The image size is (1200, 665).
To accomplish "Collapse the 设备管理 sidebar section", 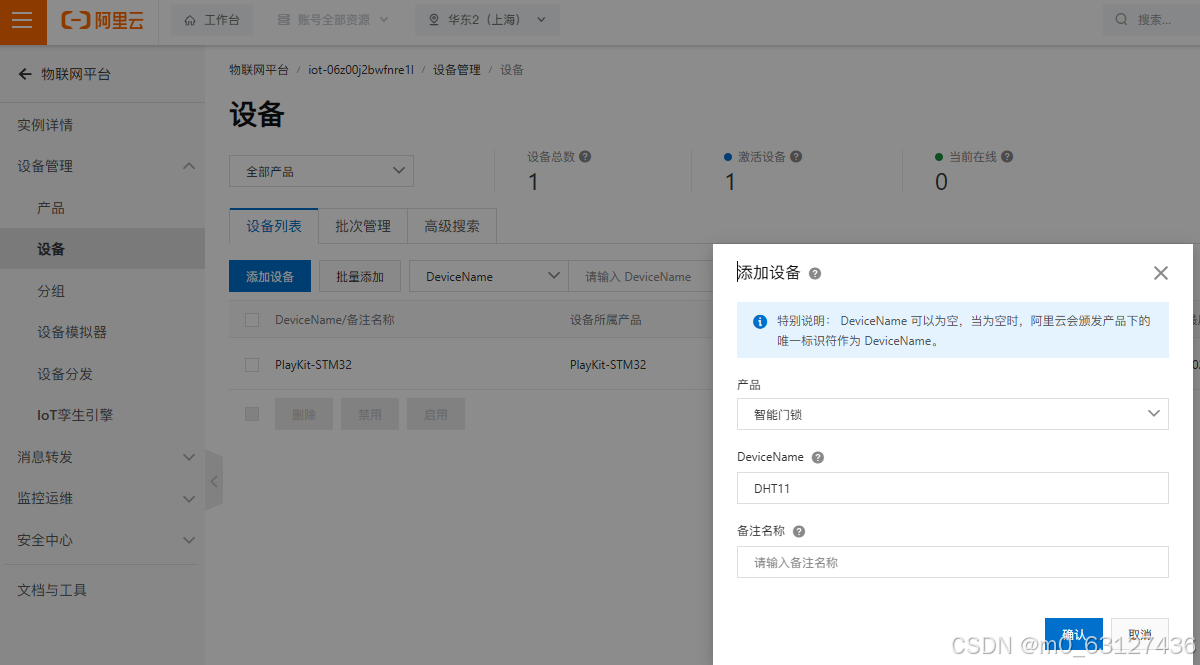I will [188, 166].
